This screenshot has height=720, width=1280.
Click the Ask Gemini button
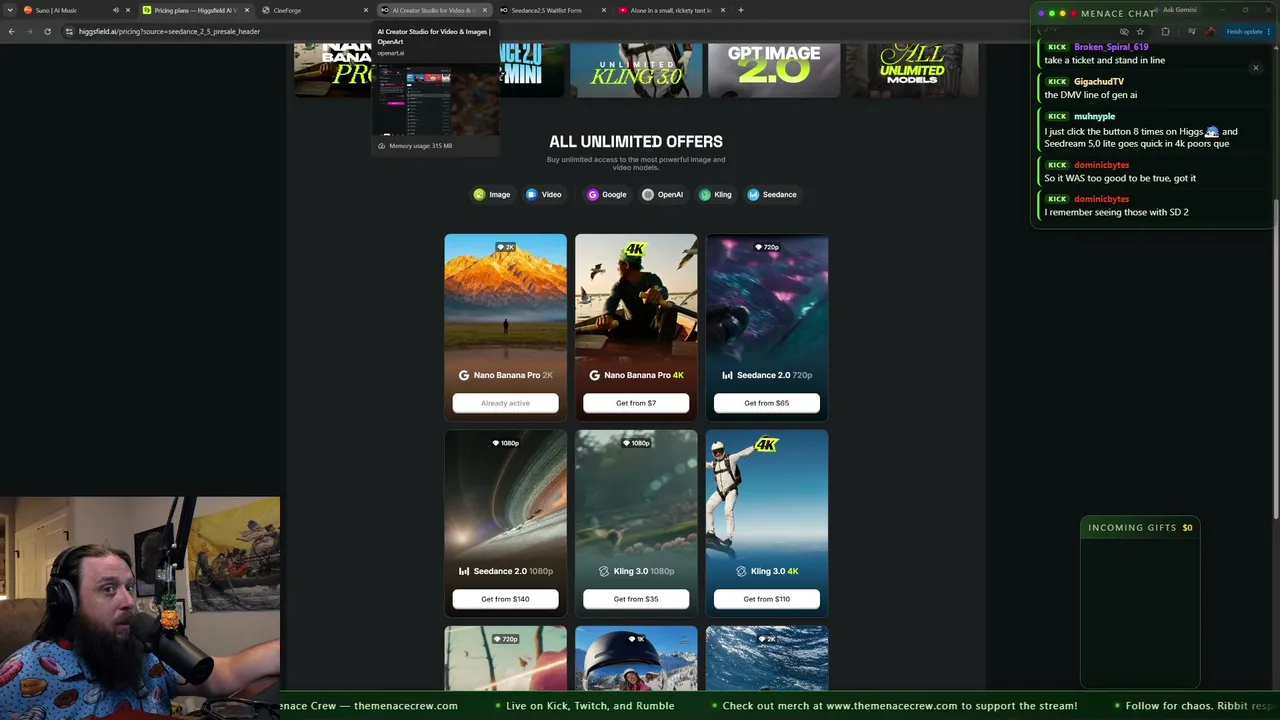click(x=1175, y=10)
